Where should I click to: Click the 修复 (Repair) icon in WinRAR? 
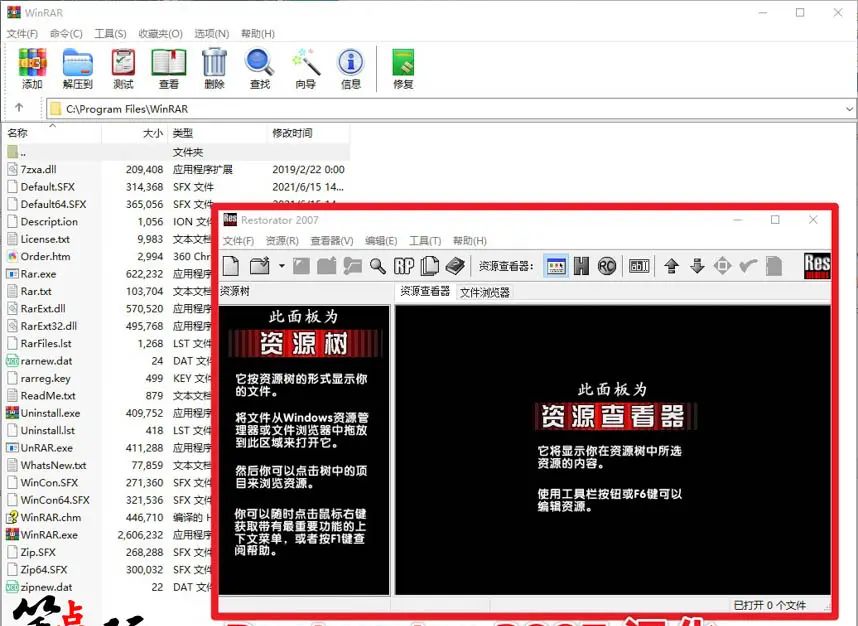[403, 68]
